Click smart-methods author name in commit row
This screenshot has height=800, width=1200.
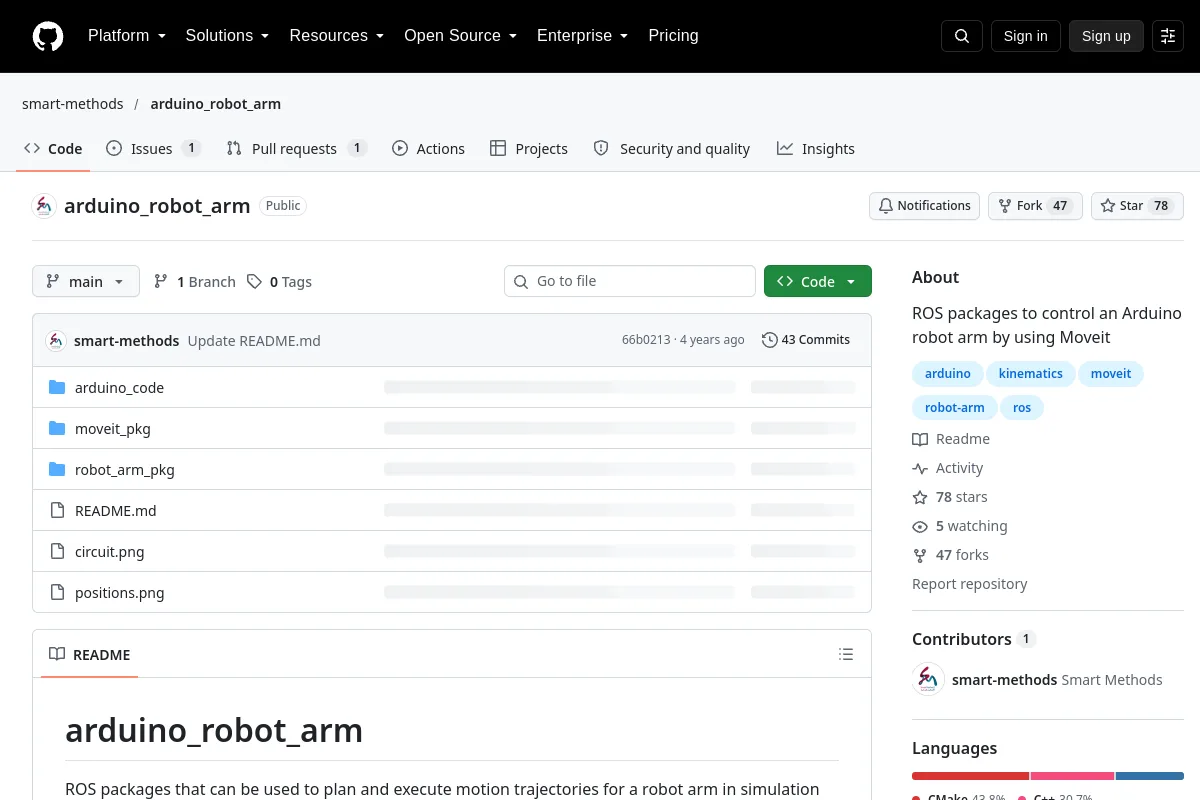click(x=127, y=341)
